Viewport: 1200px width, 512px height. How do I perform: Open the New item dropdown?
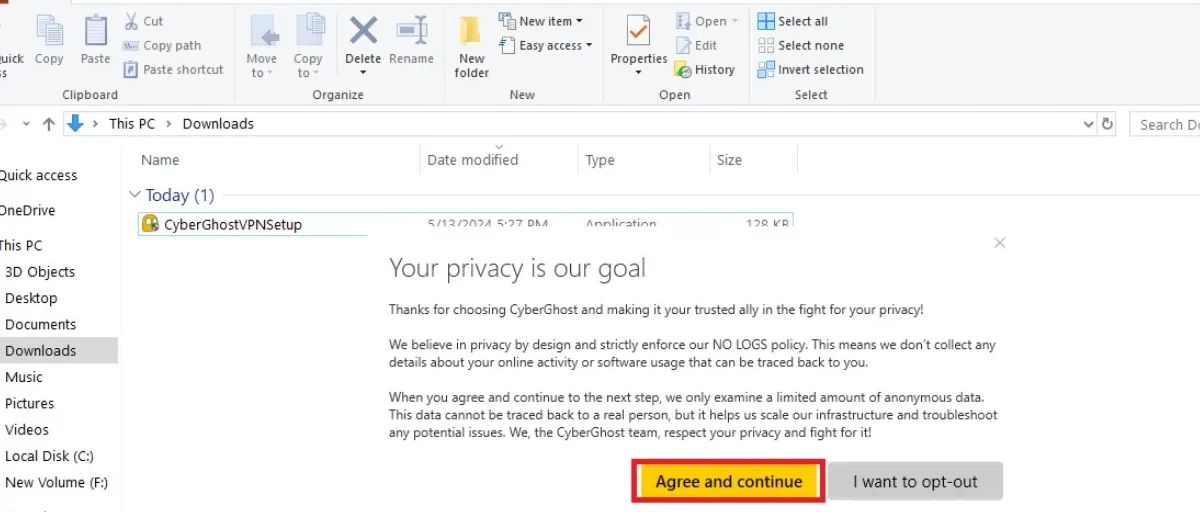click(540, 21)
